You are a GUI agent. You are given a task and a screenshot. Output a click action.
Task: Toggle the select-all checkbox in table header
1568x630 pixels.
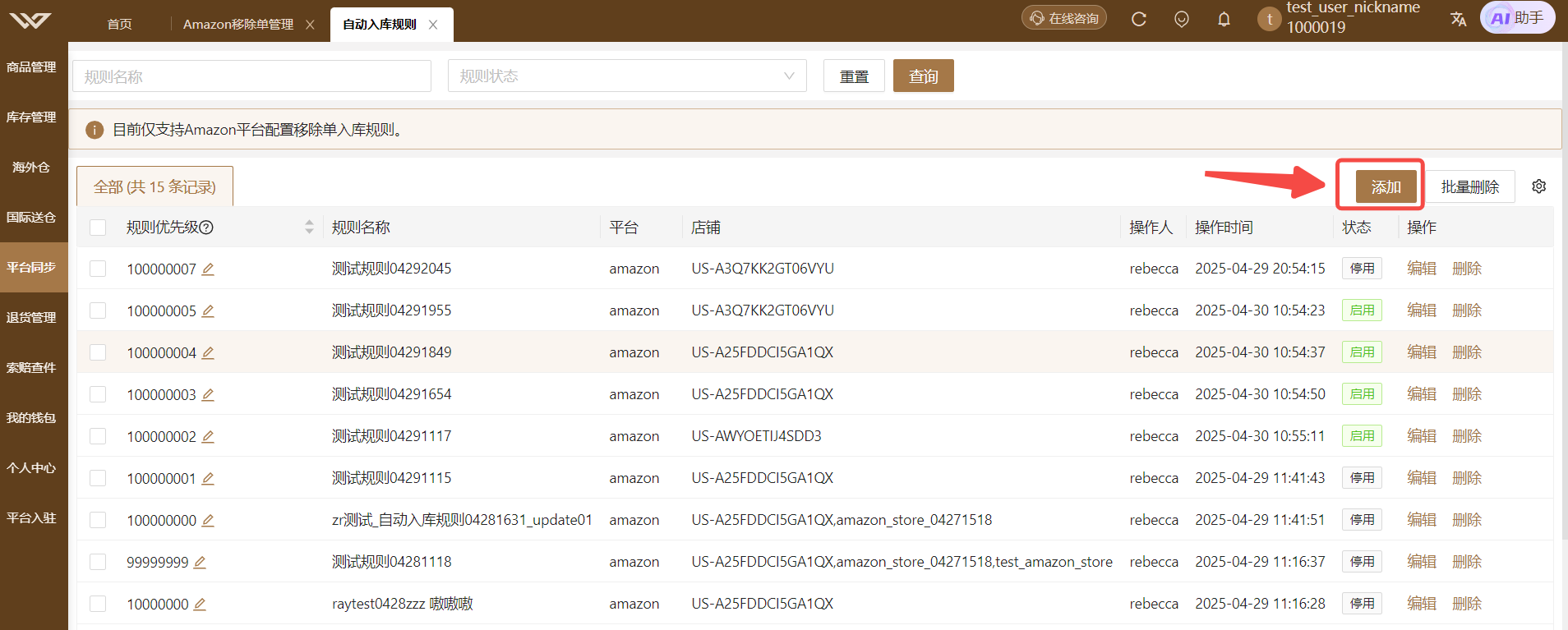(98, 228)
